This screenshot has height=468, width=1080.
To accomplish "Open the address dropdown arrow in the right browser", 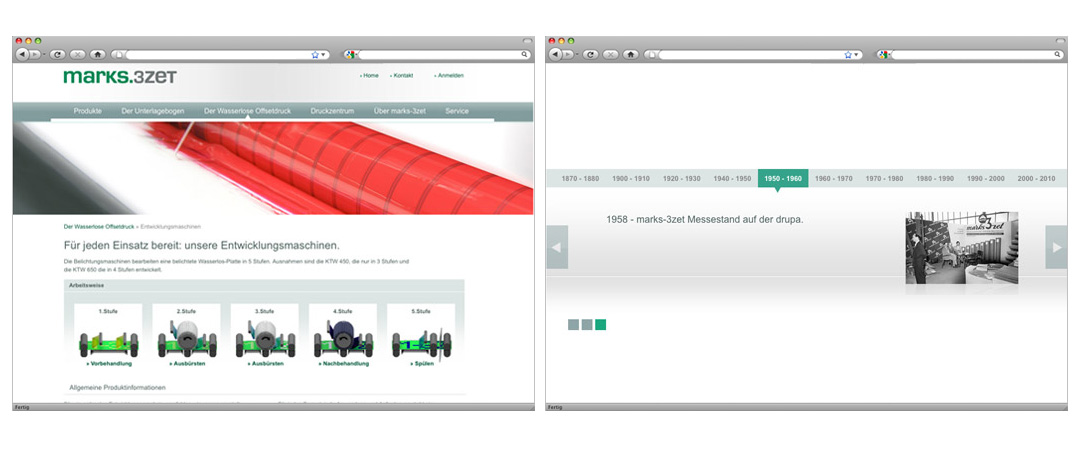I will click(x=856, y=54).
